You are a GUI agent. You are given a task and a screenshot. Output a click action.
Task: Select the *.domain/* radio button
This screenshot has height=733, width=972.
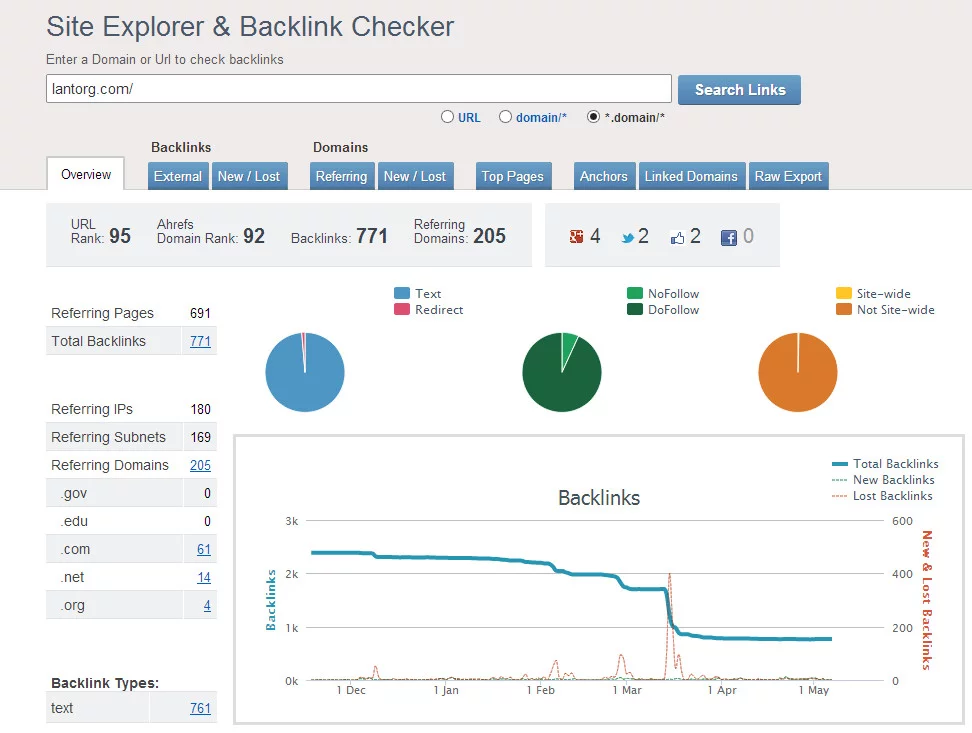(593, 117)
